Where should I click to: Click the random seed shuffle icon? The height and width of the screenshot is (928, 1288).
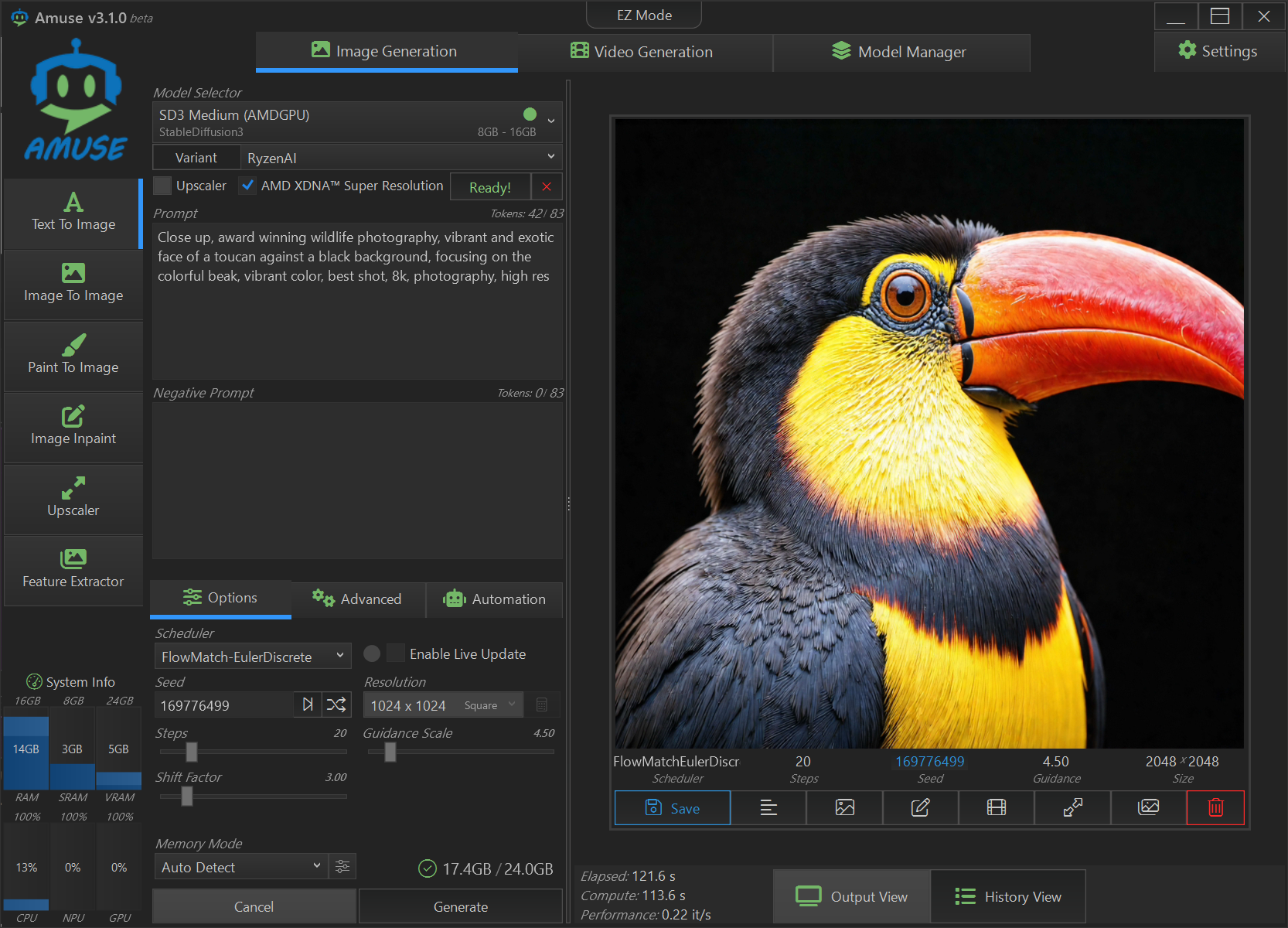pos(336,705)
